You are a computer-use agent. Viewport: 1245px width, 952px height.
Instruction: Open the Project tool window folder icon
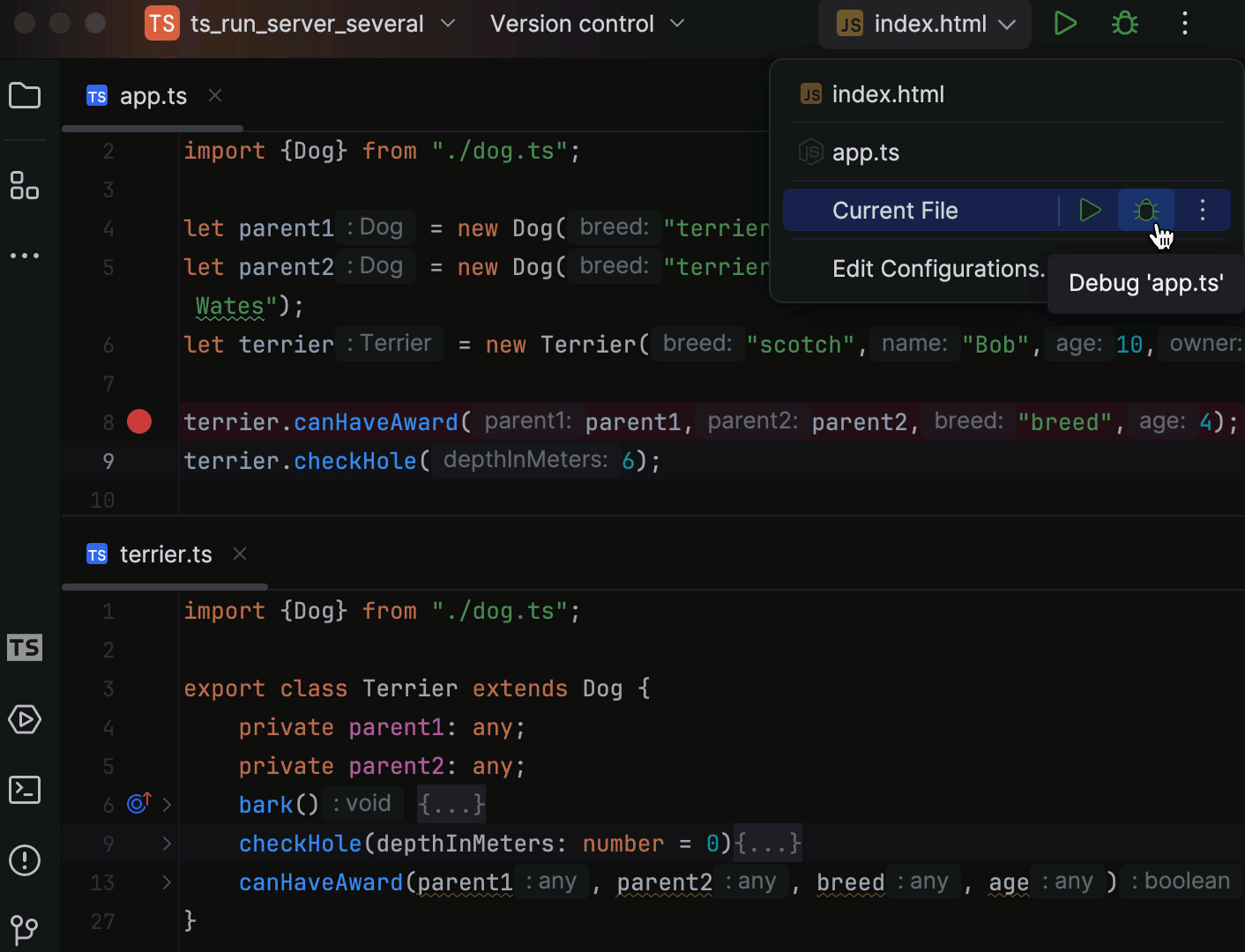point(25,95)
